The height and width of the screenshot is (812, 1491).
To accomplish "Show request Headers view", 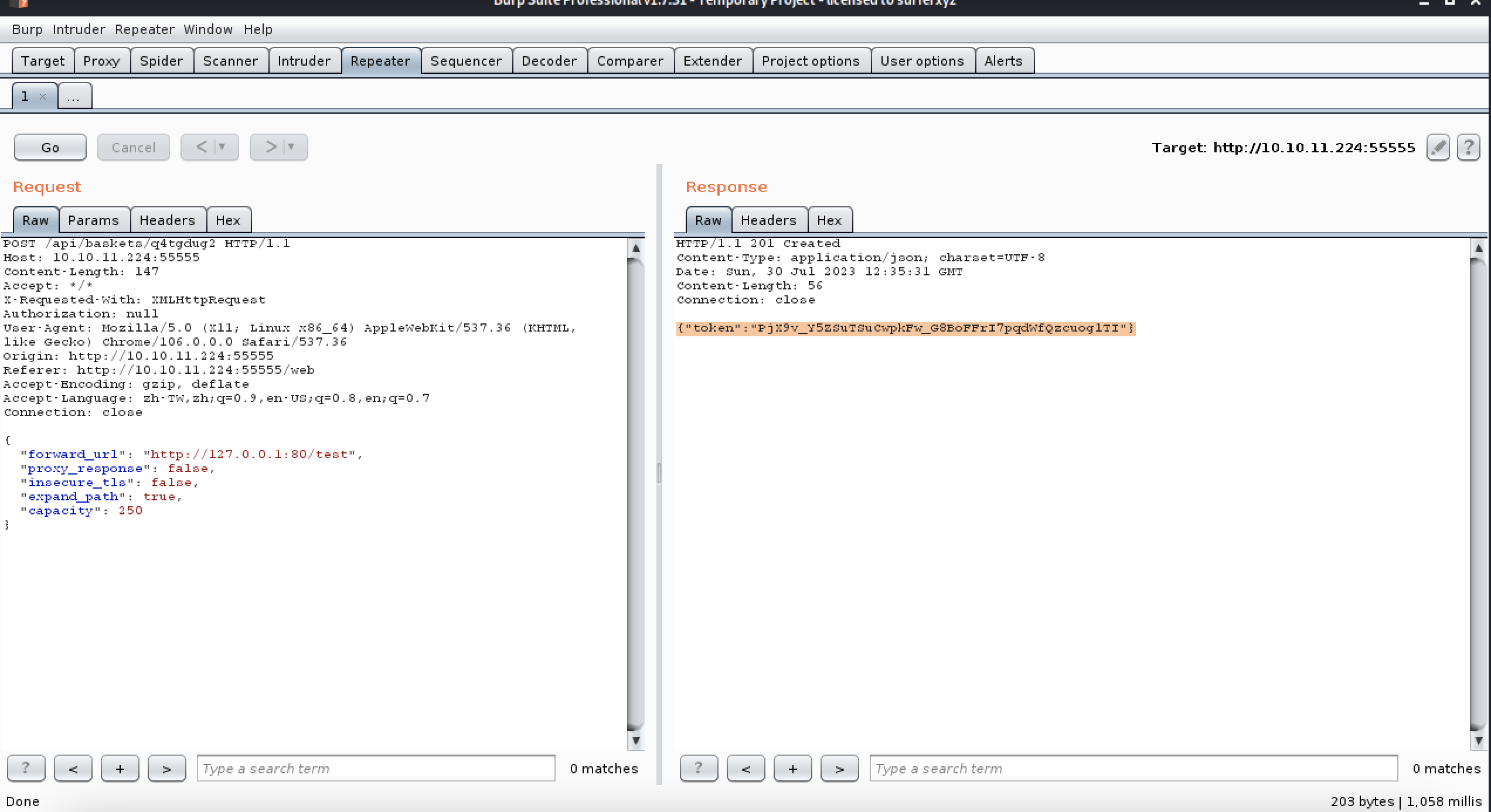I will (x=168, y=220).
